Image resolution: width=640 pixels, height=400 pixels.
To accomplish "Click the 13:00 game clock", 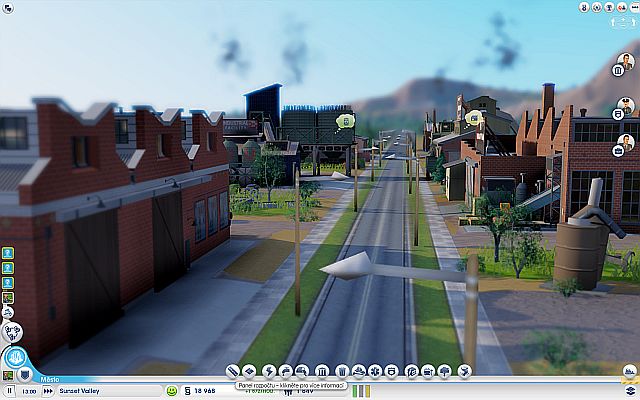I will tap(29, 391).
